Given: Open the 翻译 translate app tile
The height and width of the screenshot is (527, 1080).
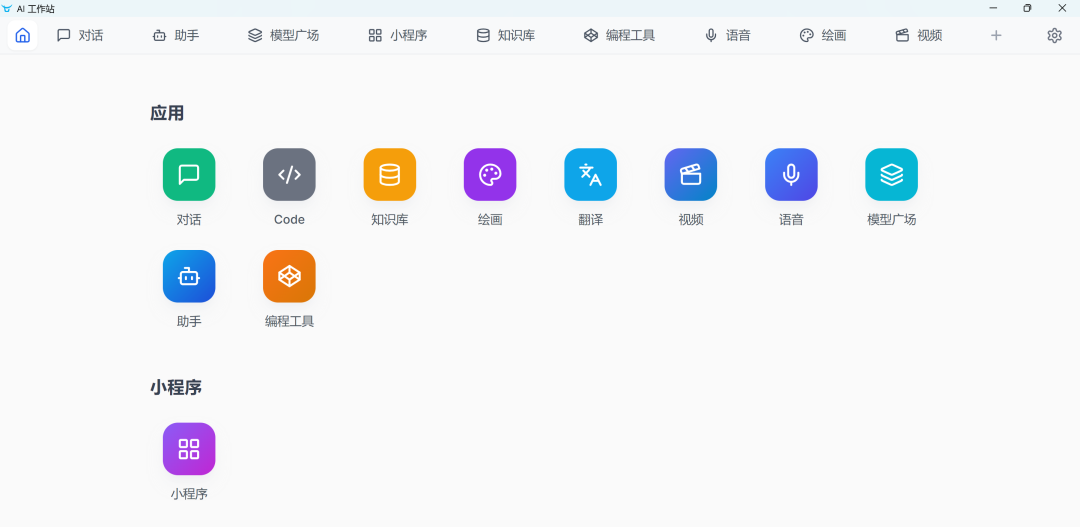Looking at the screenshot, I should coord(590,174).
